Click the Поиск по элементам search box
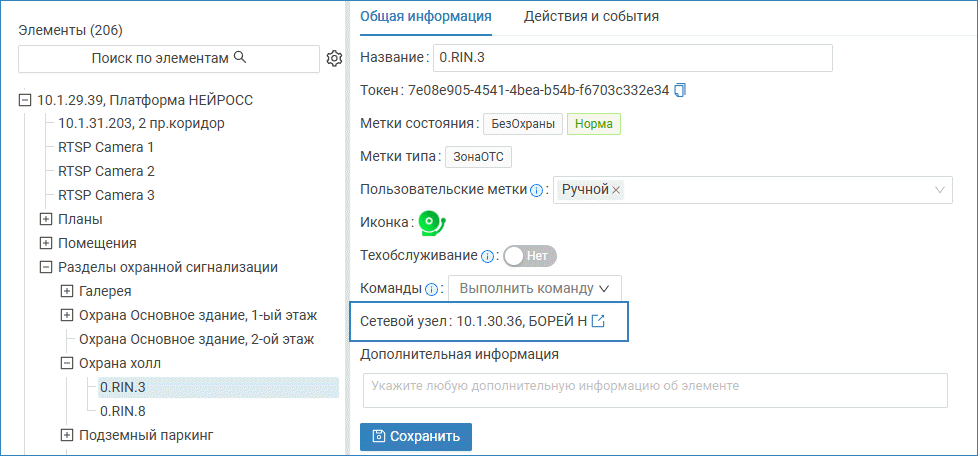978x456 pixels. [168, 59]
